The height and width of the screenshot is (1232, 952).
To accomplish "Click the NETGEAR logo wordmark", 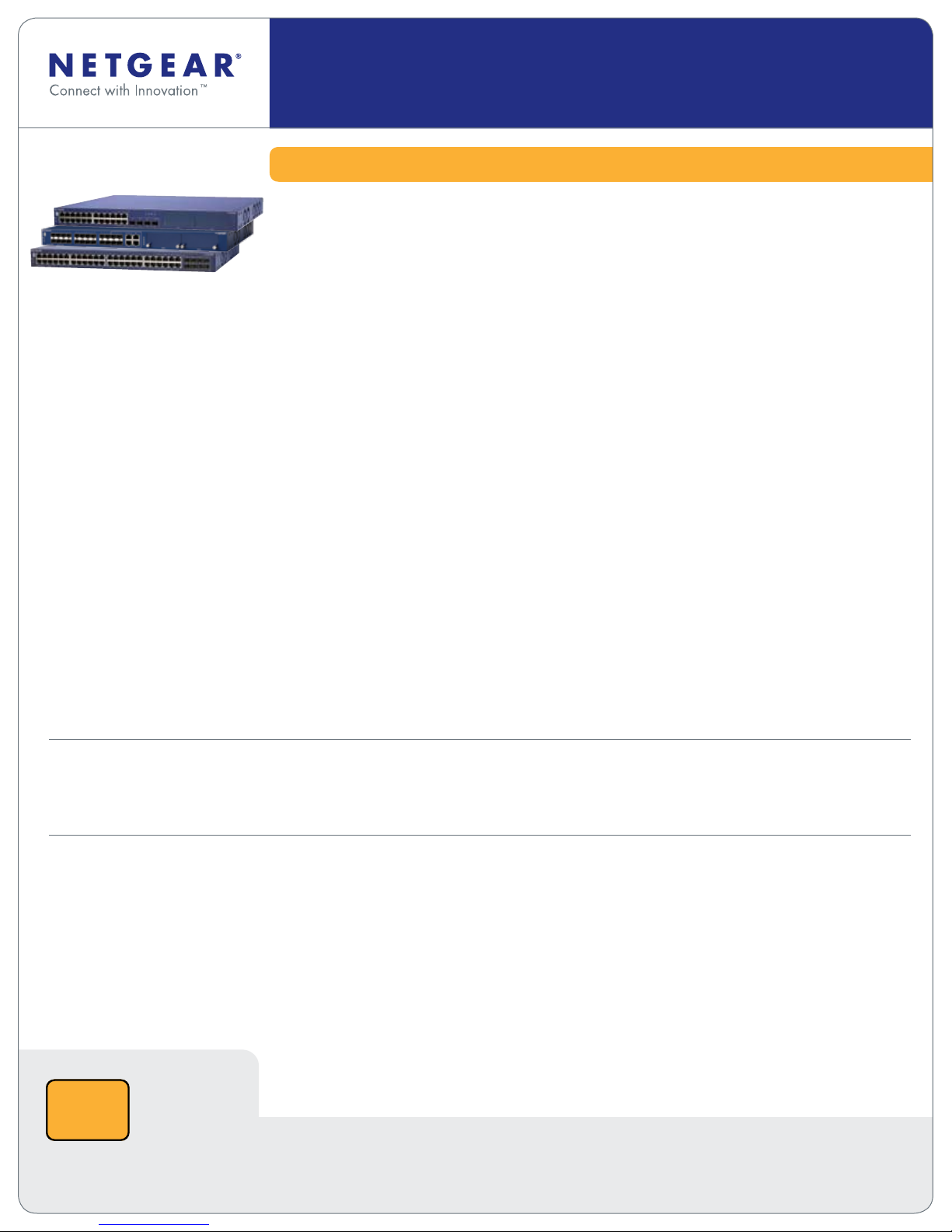I will click(x=141, y=66).
